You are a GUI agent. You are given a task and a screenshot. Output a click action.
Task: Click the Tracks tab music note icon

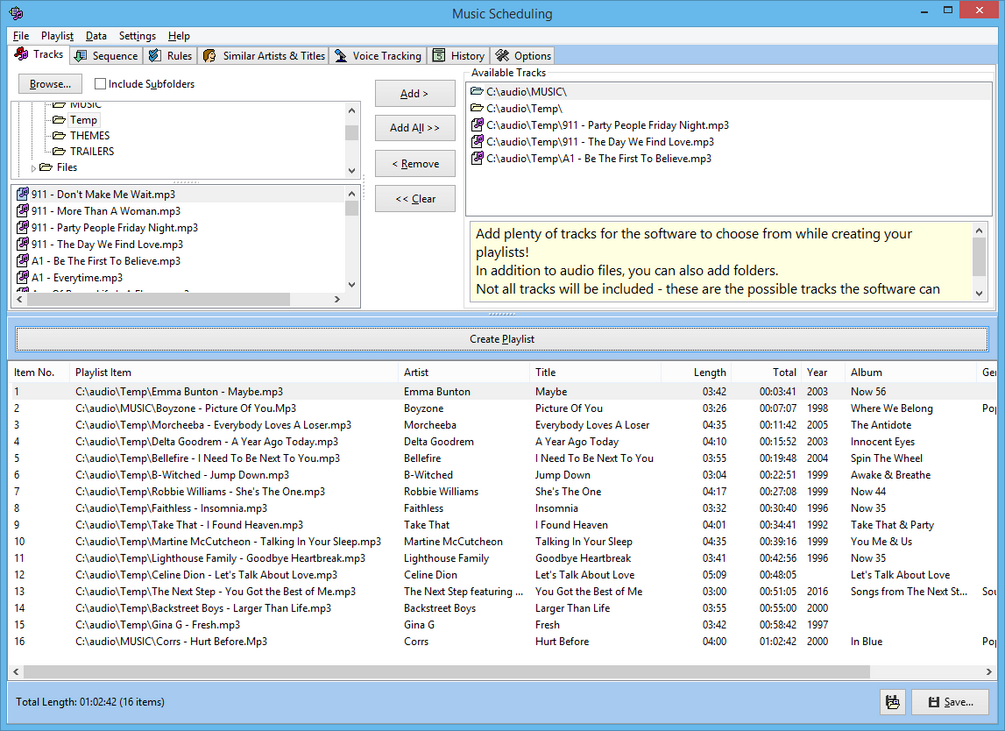[21, 54]
